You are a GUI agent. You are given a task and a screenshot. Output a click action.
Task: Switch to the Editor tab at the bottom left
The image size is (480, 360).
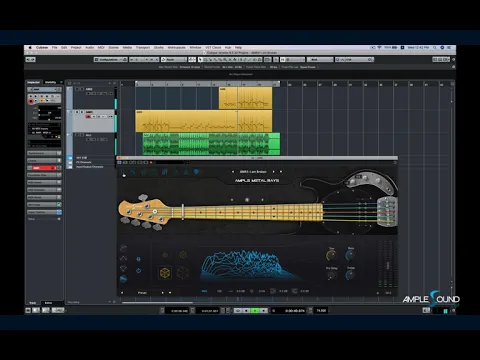48,303
